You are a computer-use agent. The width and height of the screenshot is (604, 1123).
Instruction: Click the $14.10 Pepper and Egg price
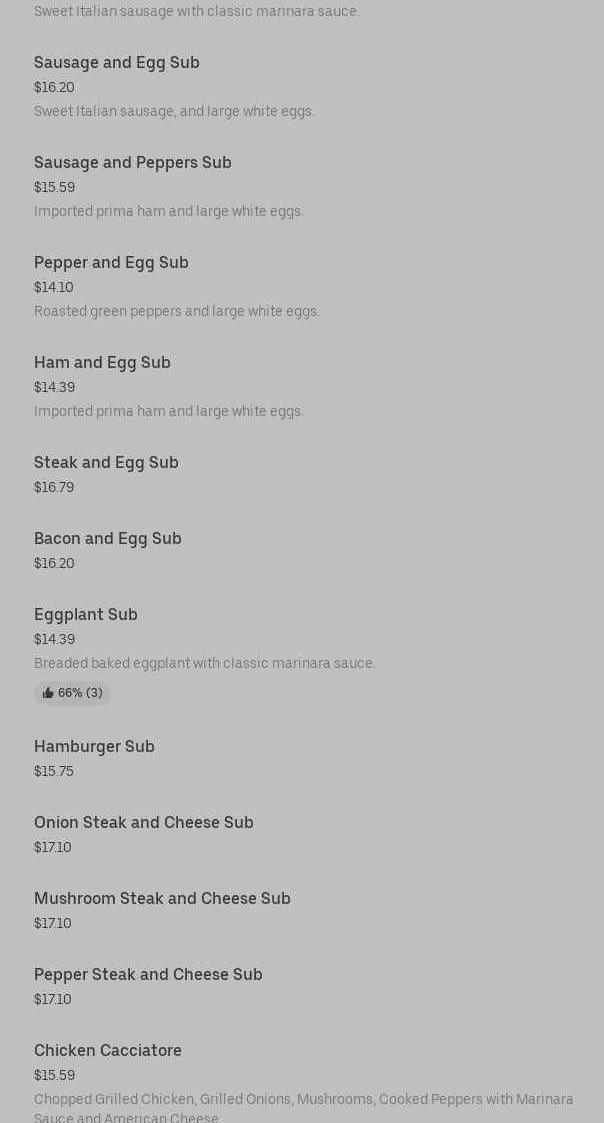54,288
